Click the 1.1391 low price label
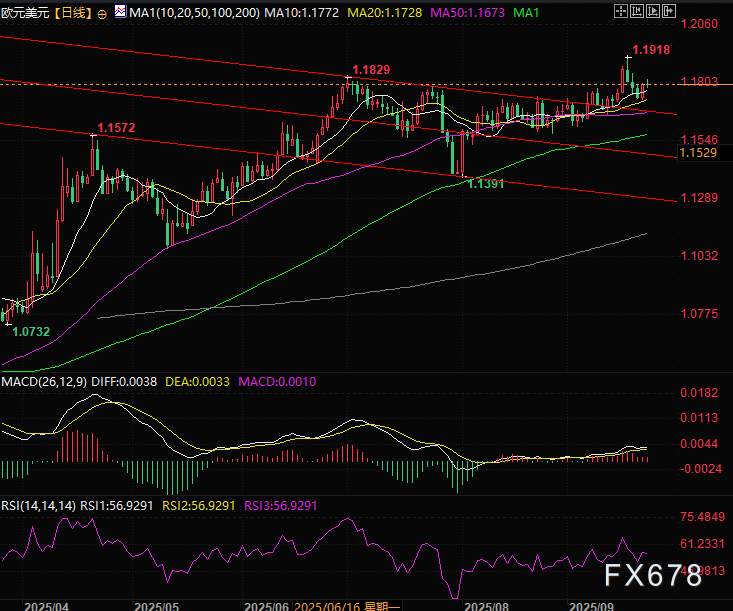Screen dimensions: 733x611 (485, 184)
